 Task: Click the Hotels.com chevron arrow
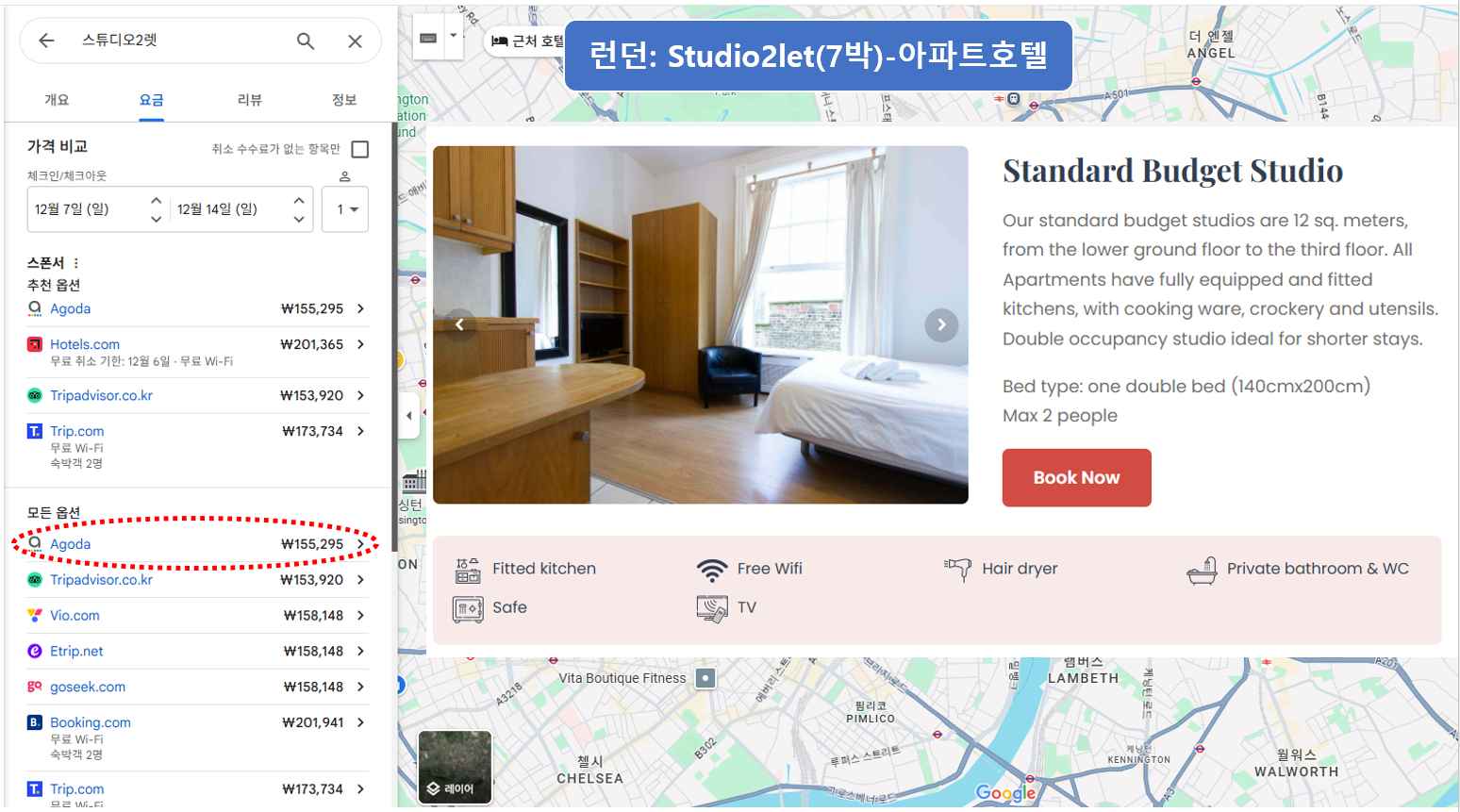click(360, 344)
